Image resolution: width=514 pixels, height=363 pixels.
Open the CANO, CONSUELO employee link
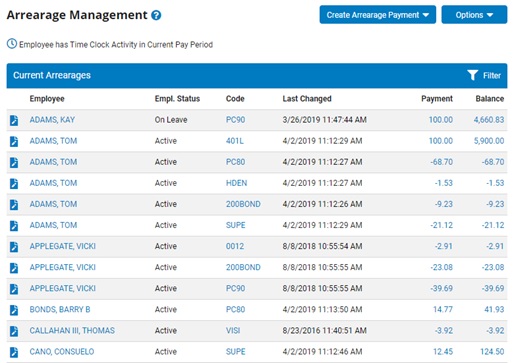click(x=62, y=352)
